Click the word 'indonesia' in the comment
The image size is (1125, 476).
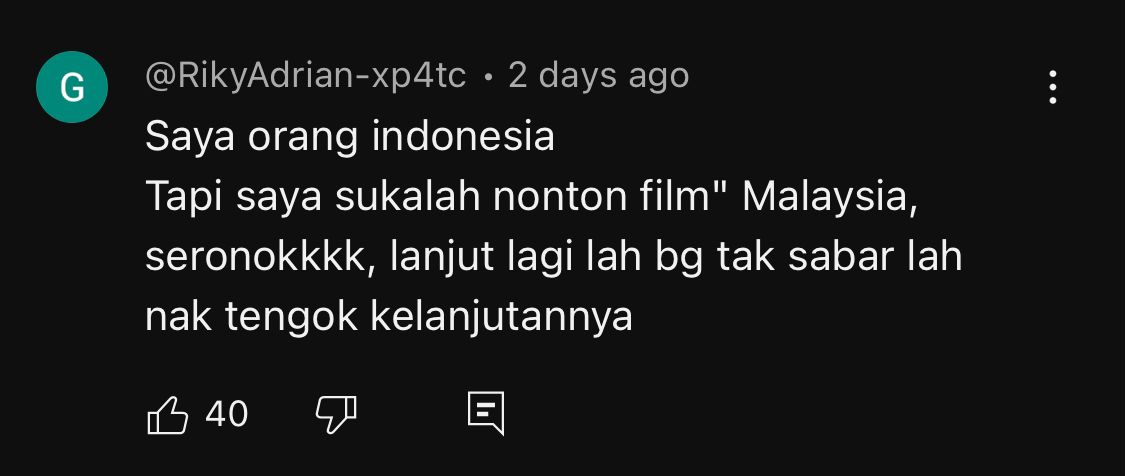pyautogui.click(x=463, y=137)
